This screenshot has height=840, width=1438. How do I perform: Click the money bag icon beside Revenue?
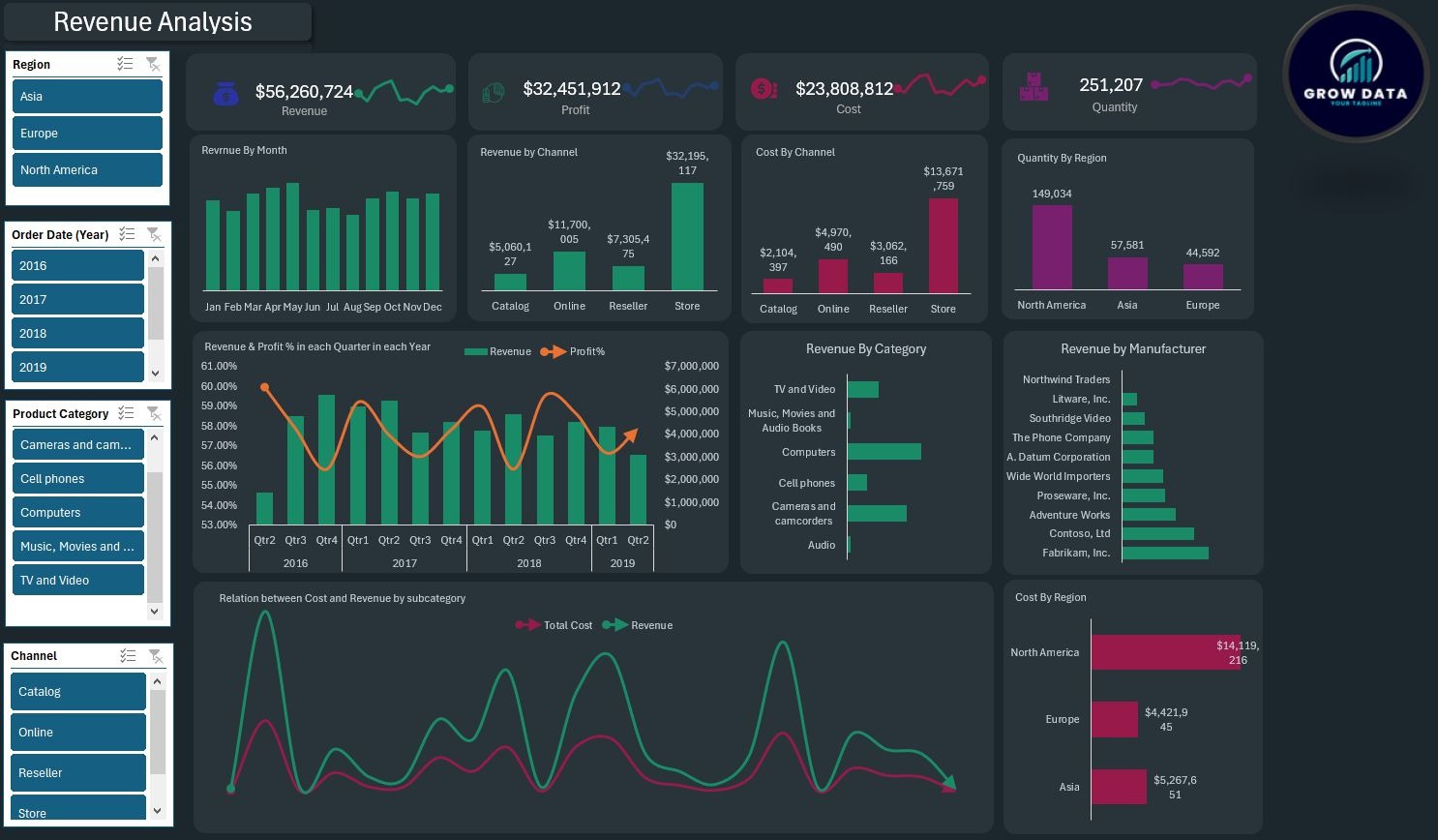(x=225, y=94)
